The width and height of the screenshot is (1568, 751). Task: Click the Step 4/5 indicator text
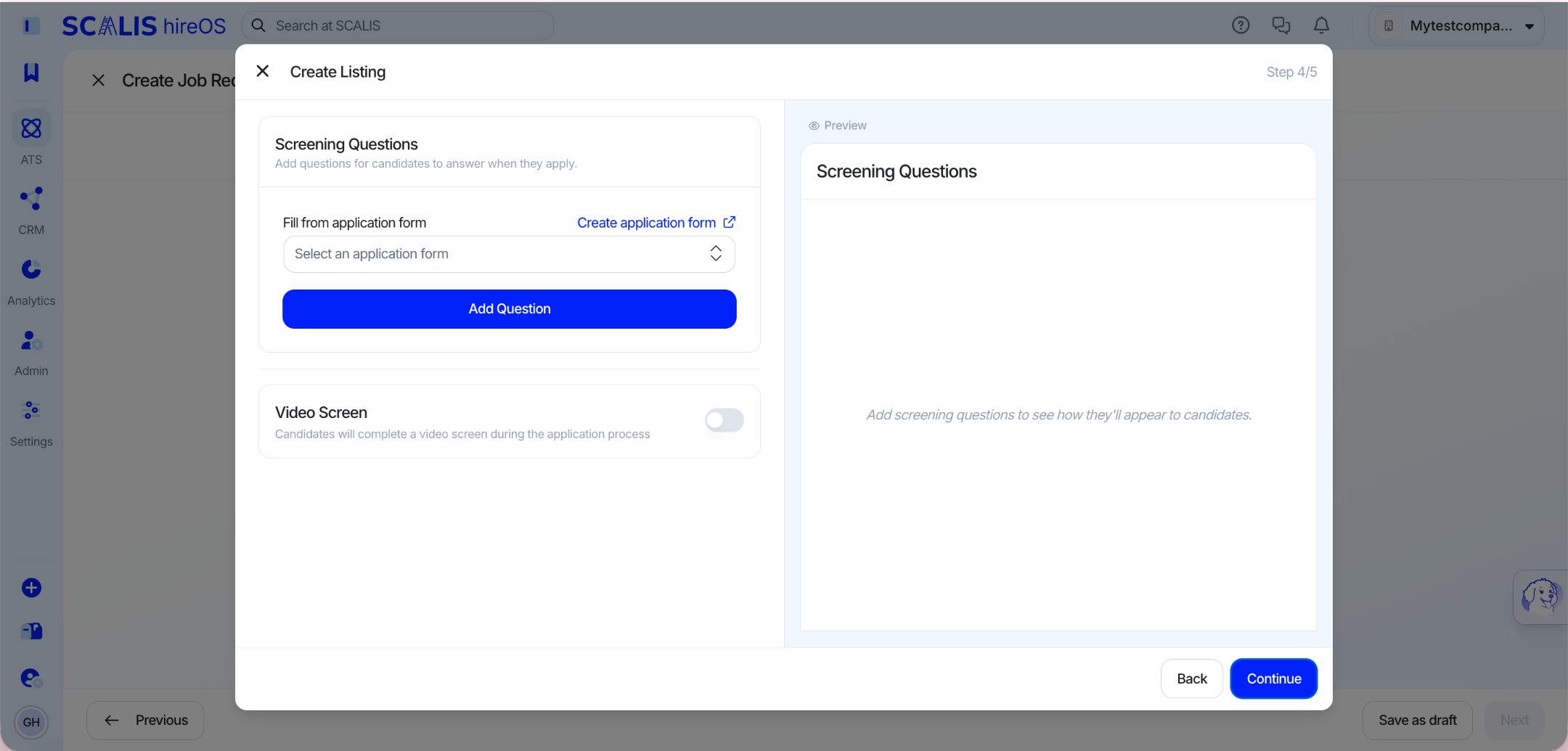1291,72
